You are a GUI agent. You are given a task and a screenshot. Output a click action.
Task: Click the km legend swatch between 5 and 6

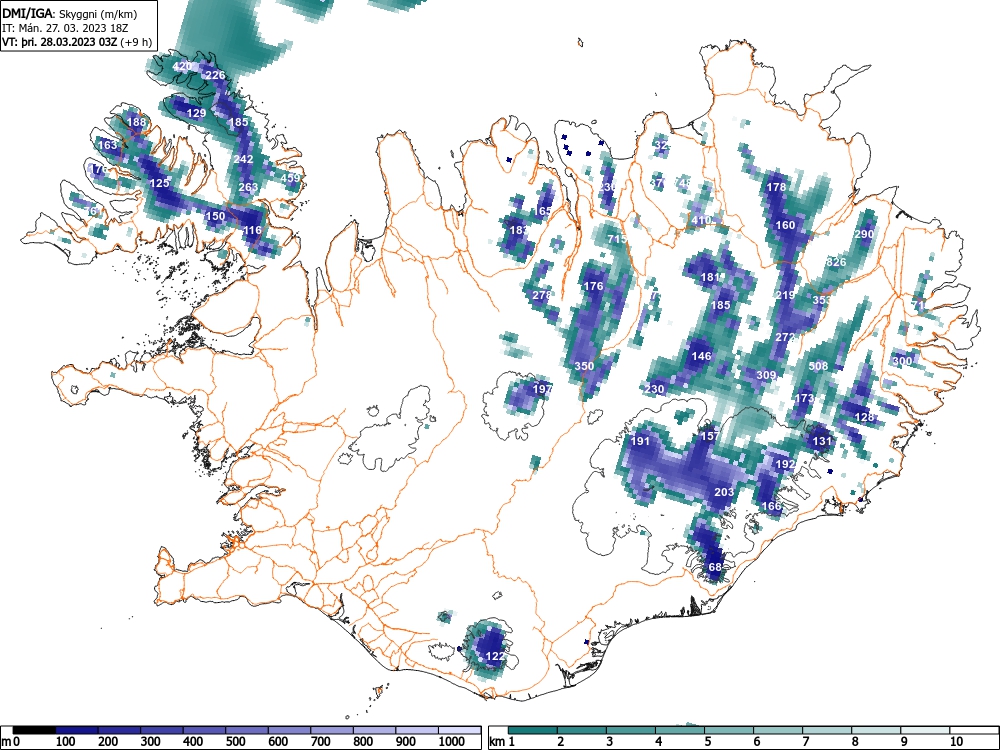coord(729,730)
